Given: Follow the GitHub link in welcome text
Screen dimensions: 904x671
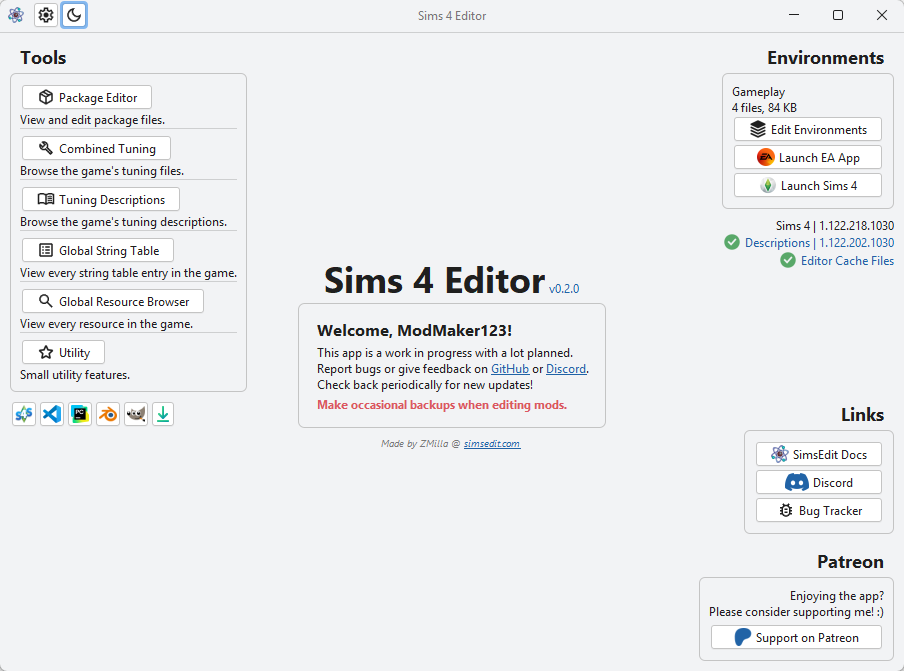Looking at the screenshot, I should [510, 369].
